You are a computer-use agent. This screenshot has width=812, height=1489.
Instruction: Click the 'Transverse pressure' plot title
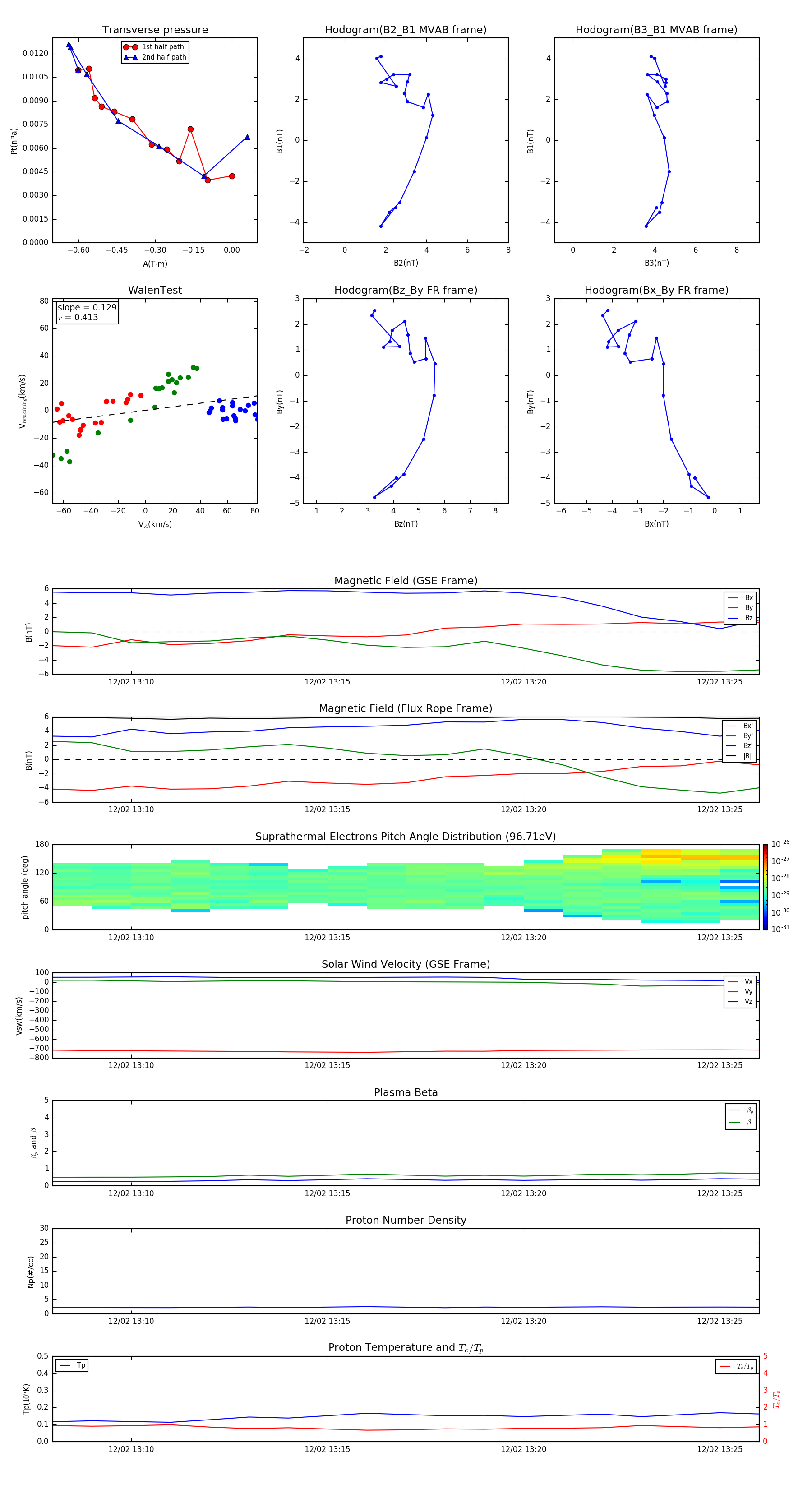point(155,29)
